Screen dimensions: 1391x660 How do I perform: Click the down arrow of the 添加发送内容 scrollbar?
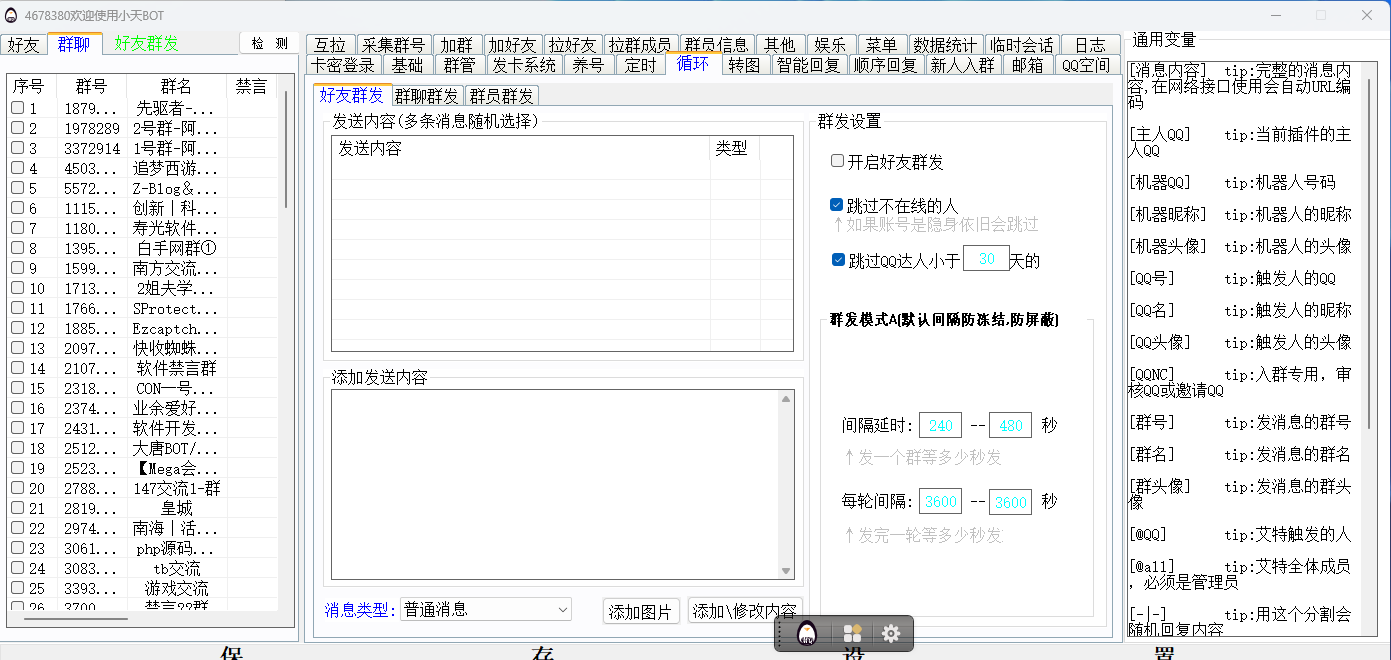(x=785, y=571)
